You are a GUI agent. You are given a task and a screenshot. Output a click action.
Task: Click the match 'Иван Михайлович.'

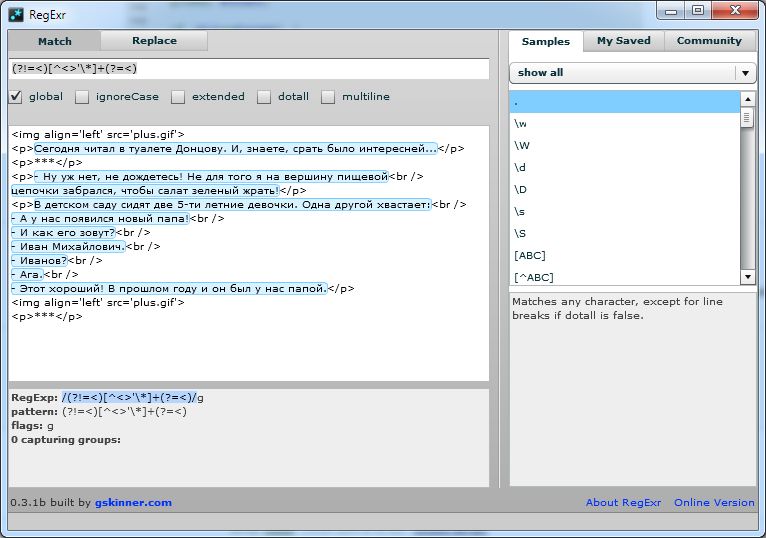[x=68, y=247]
